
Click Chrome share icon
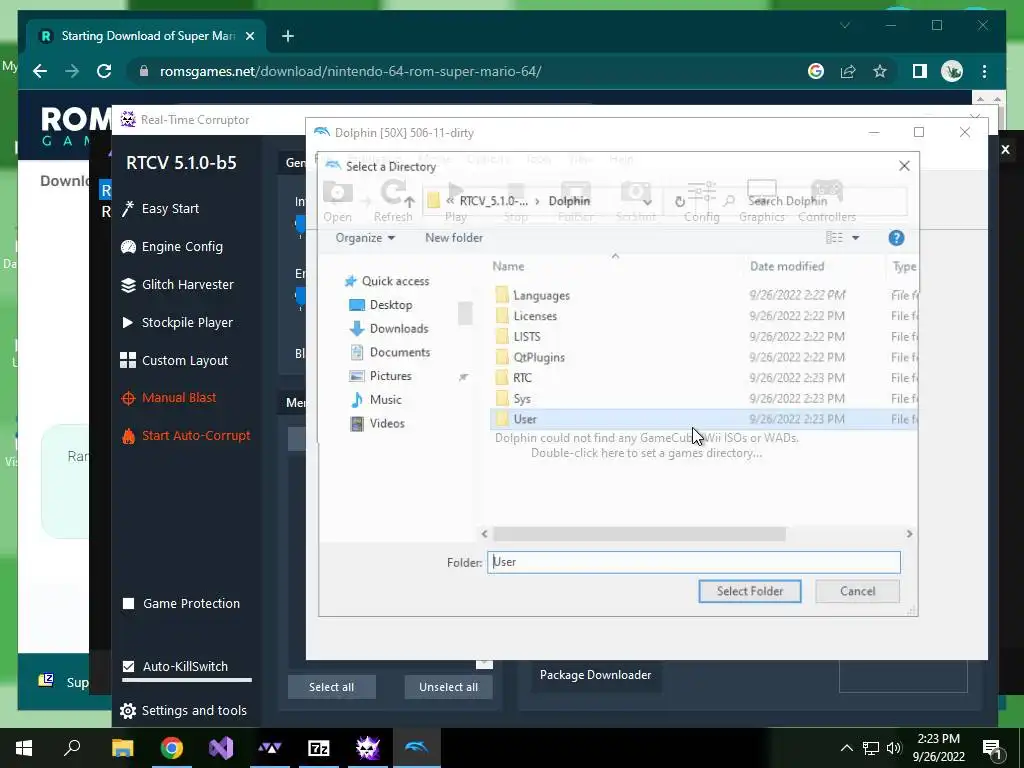848,71
